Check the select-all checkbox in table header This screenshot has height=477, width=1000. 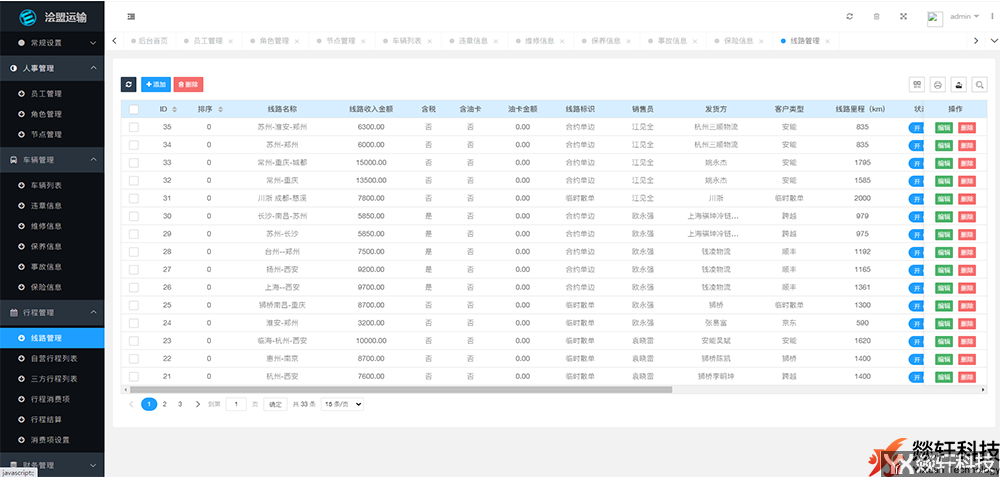click(x=134, y=109)
